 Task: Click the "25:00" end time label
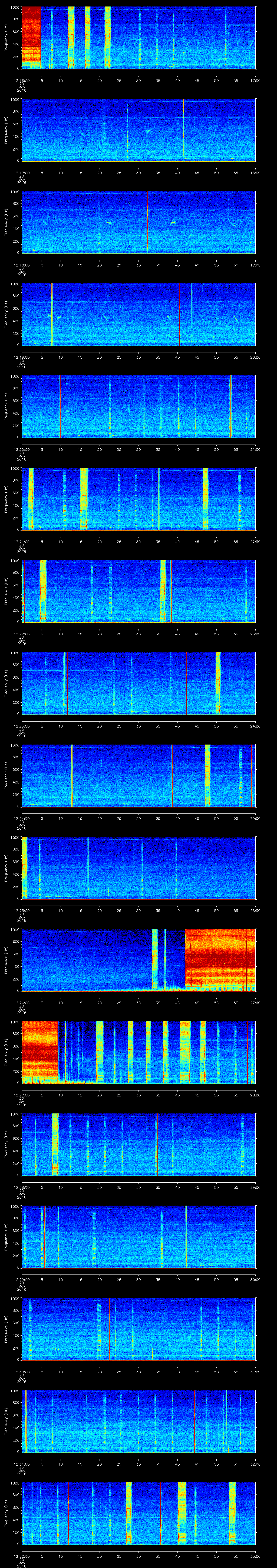point(255,818)
